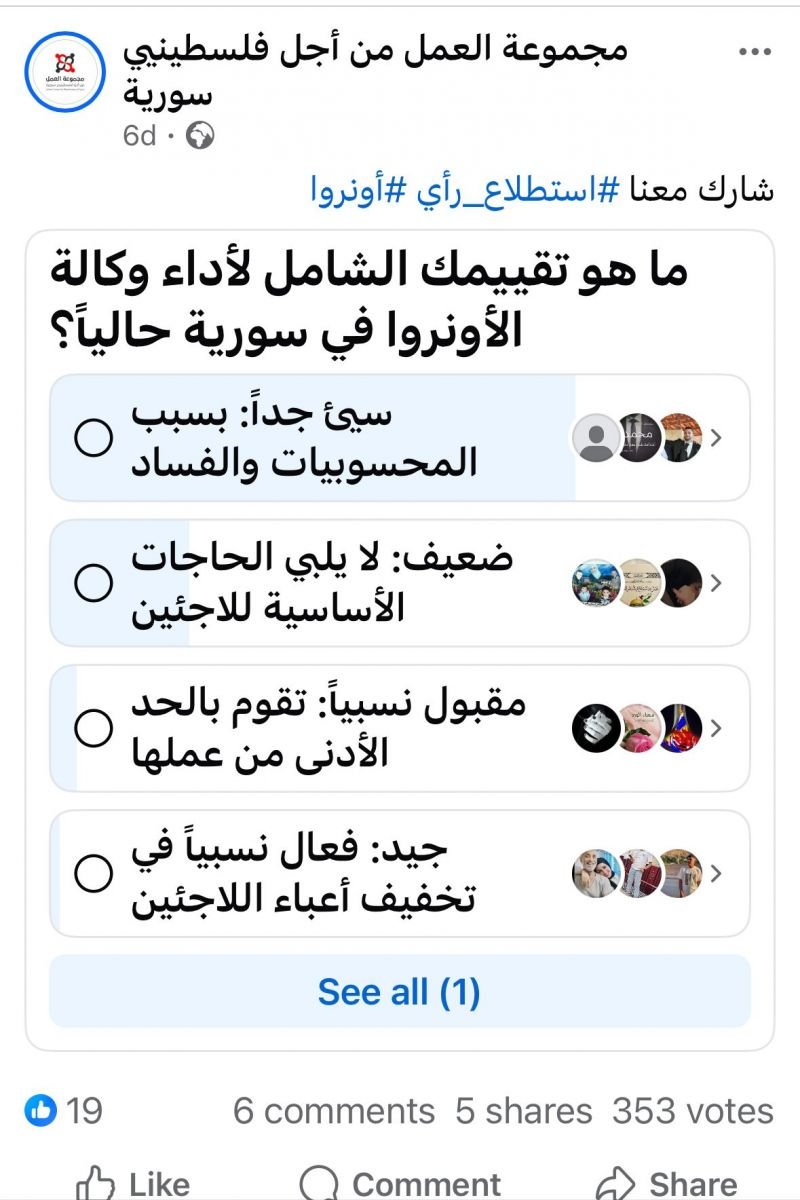This screenshot has height=1200, width=800.
Task: Click the Share arrow icon
Action: (617, 1184)
